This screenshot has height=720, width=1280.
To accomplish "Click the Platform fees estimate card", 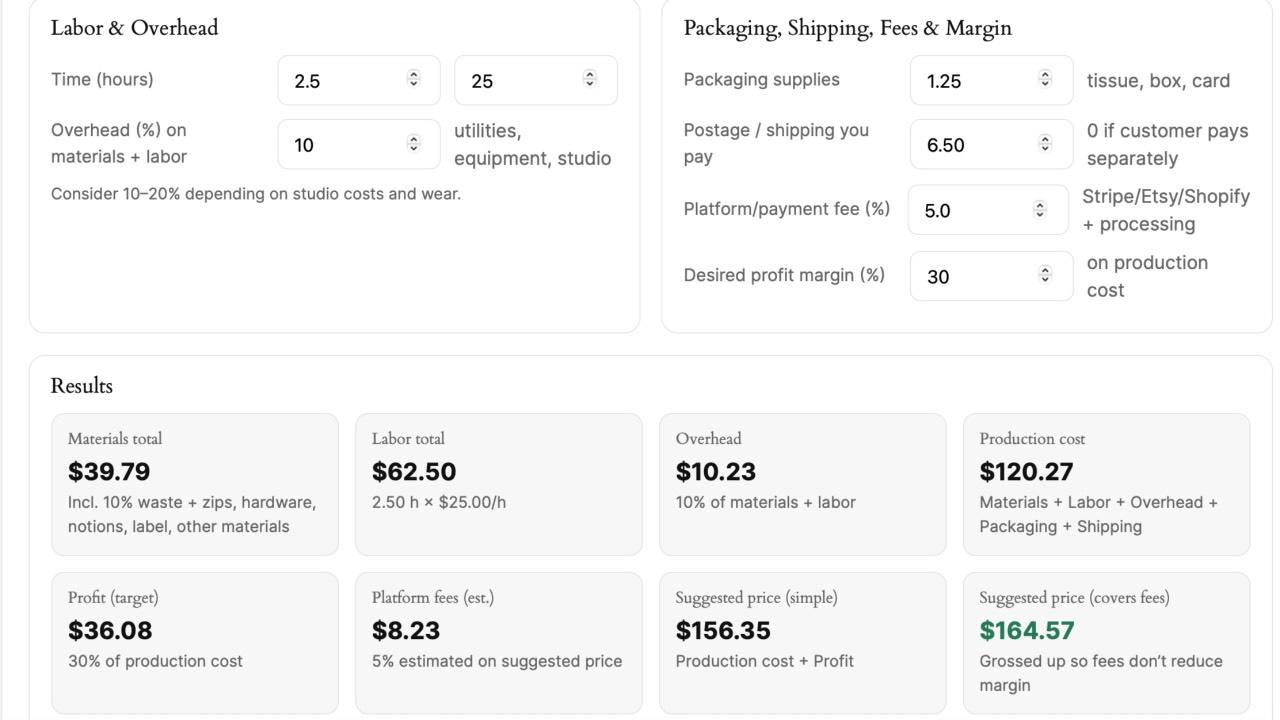I will pyautogui.click(x=498, y=642).
